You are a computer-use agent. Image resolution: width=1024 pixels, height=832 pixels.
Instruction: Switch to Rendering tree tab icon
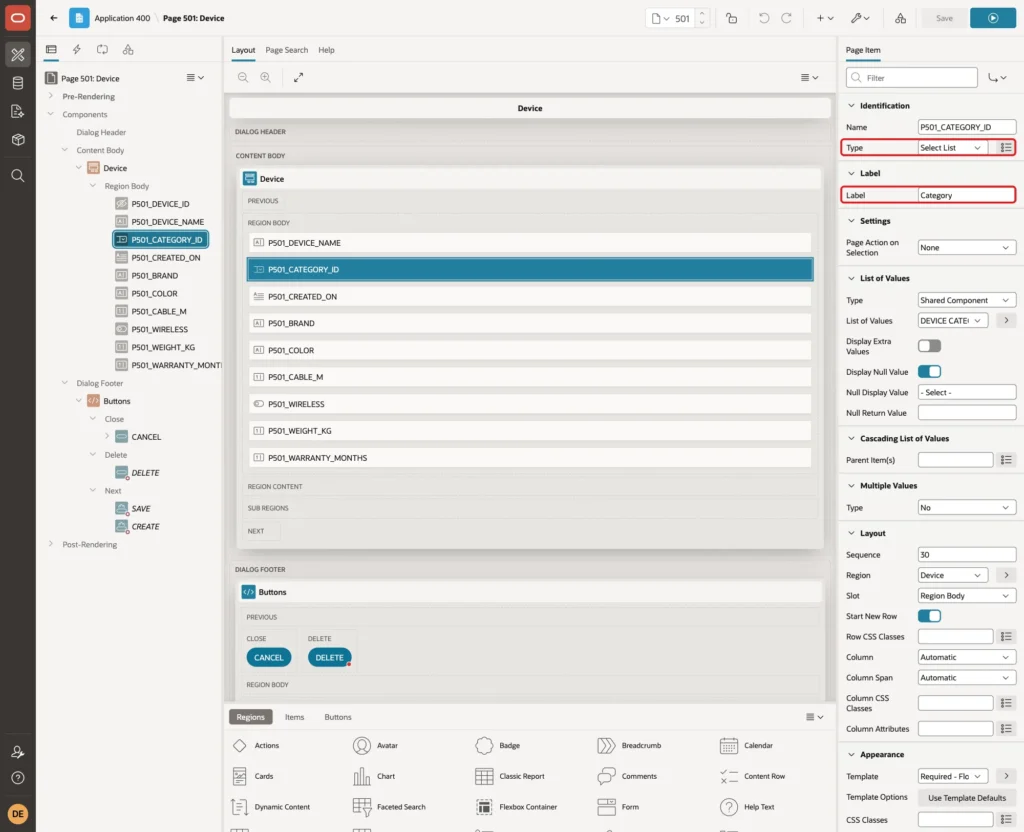coord(51,49)
